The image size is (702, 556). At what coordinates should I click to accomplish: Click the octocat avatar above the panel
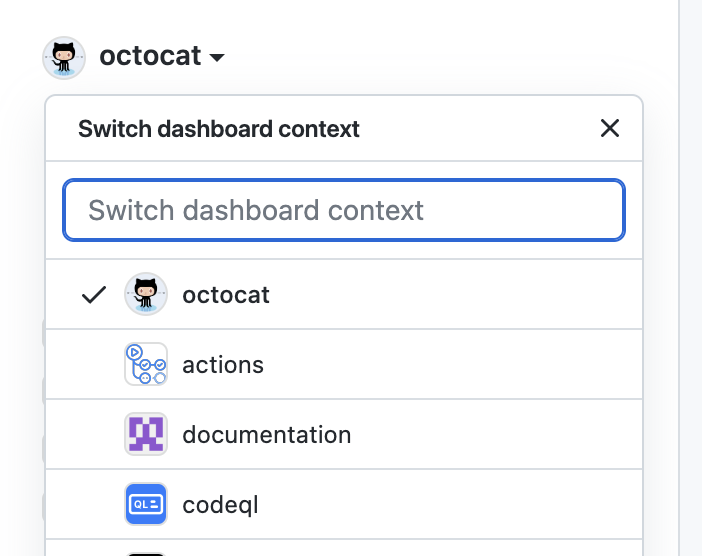pos(63,57)
